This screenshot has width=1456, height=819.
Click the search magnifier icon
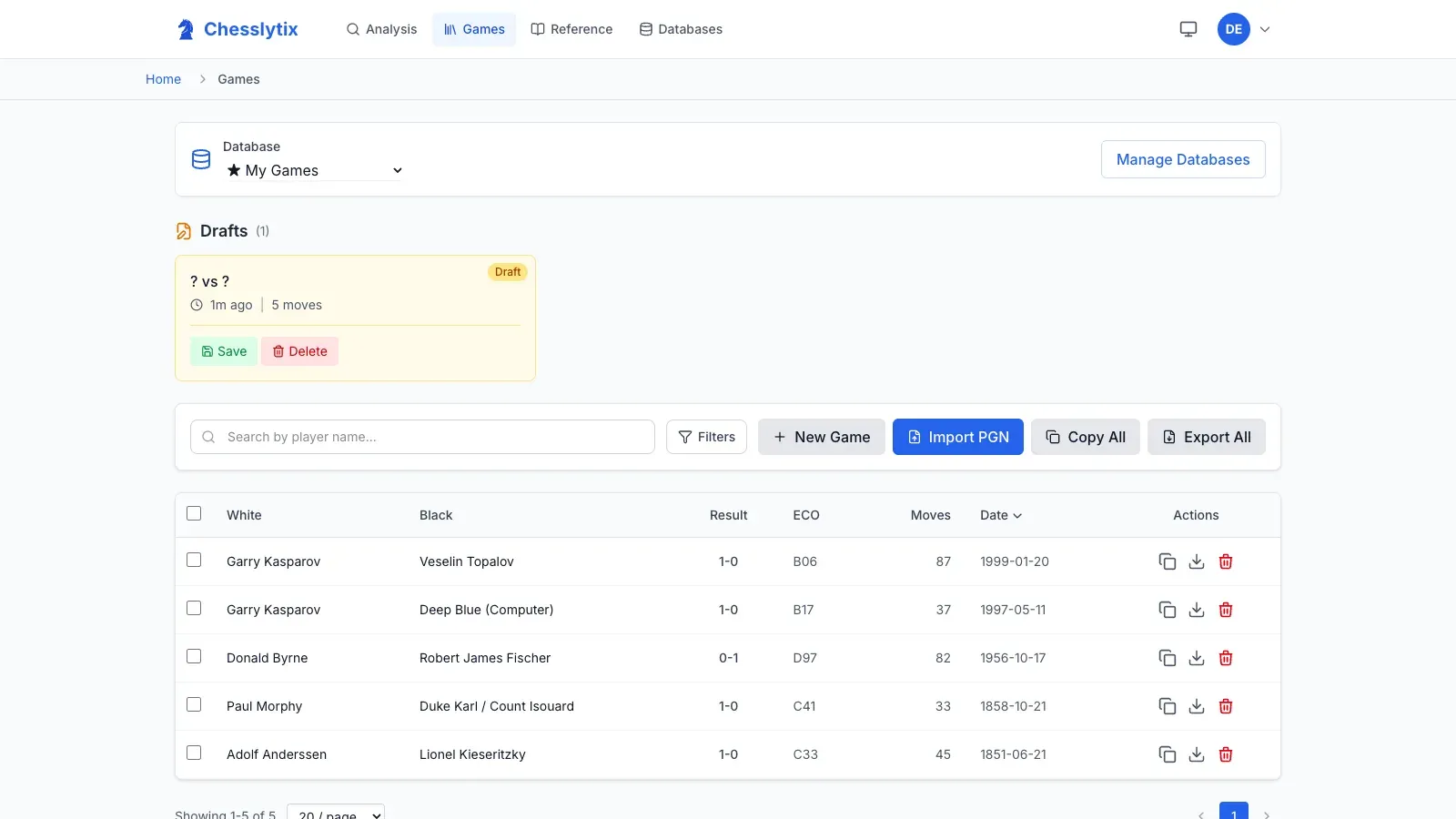coord(208,437)
